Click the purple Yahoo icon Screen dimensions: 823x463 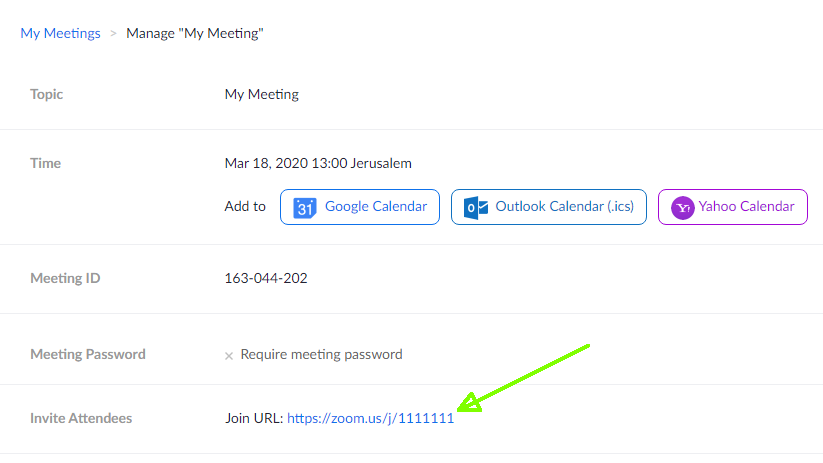683,207
